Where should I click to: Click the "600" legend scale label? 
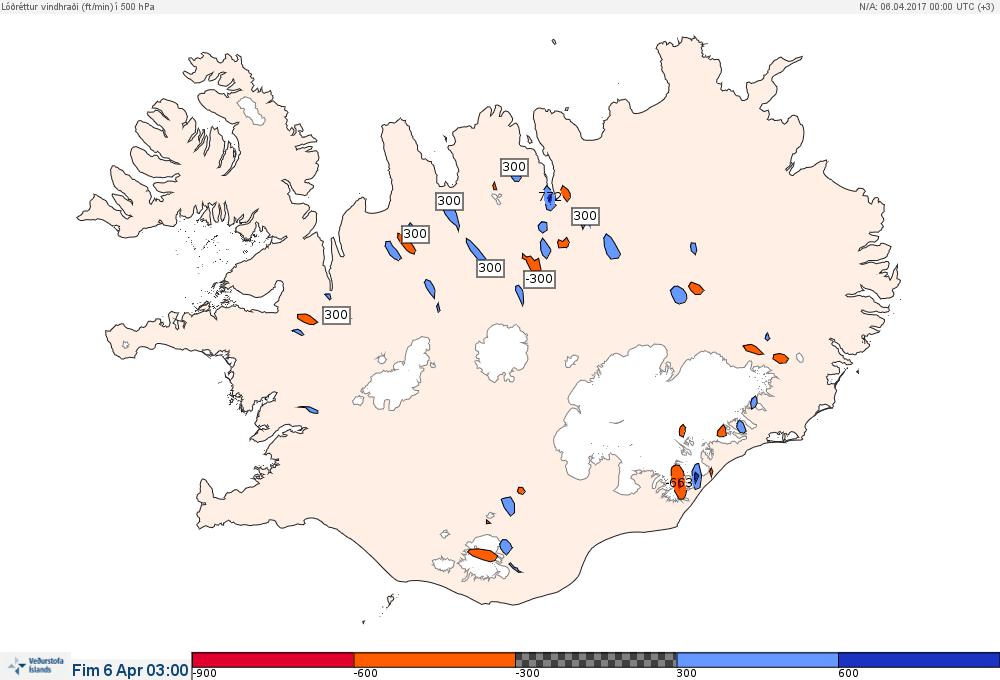click(x=849, y=674)
